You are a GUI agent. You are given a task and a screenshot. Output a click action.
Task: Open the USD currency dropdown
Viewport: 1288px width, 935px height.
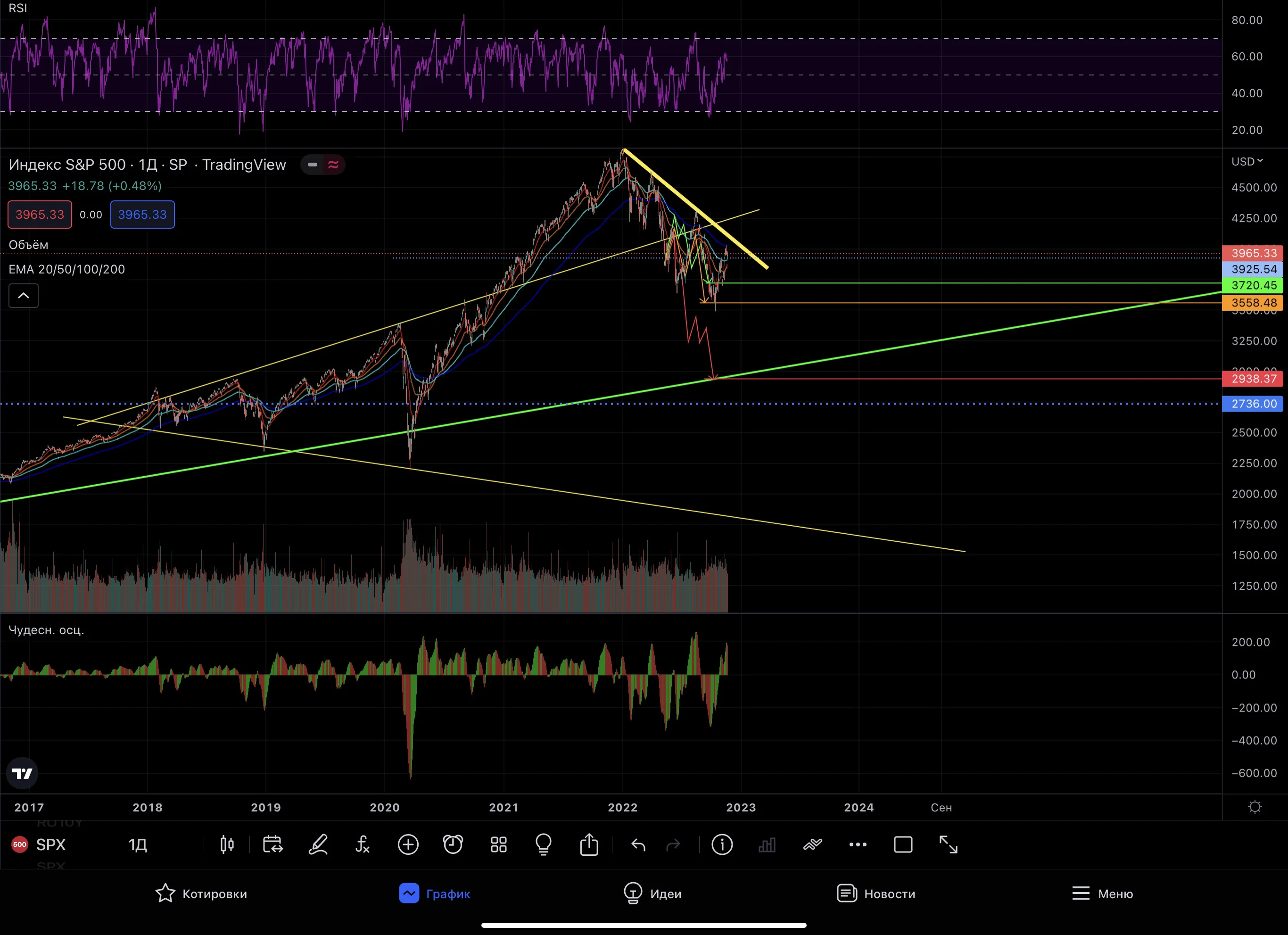[1247, 162]
